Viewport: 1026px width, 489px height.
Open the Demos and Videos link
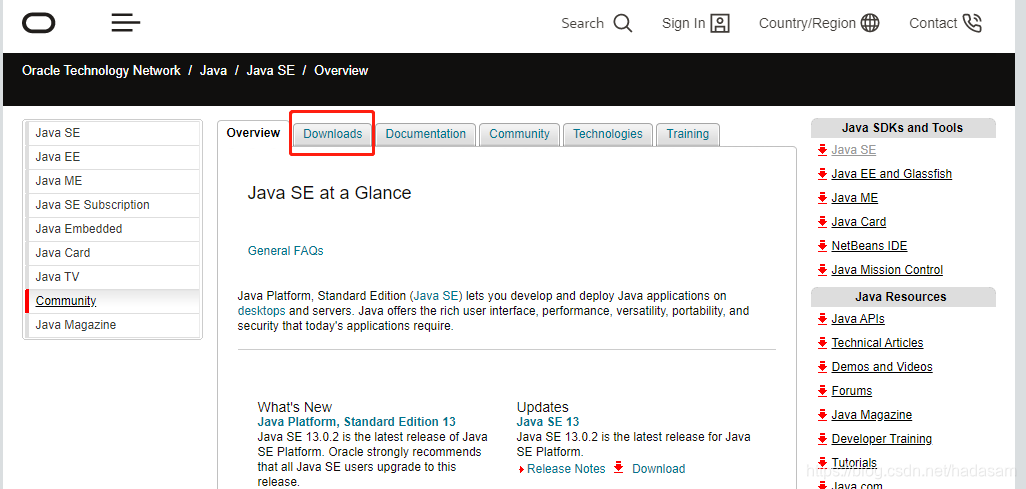882,367
